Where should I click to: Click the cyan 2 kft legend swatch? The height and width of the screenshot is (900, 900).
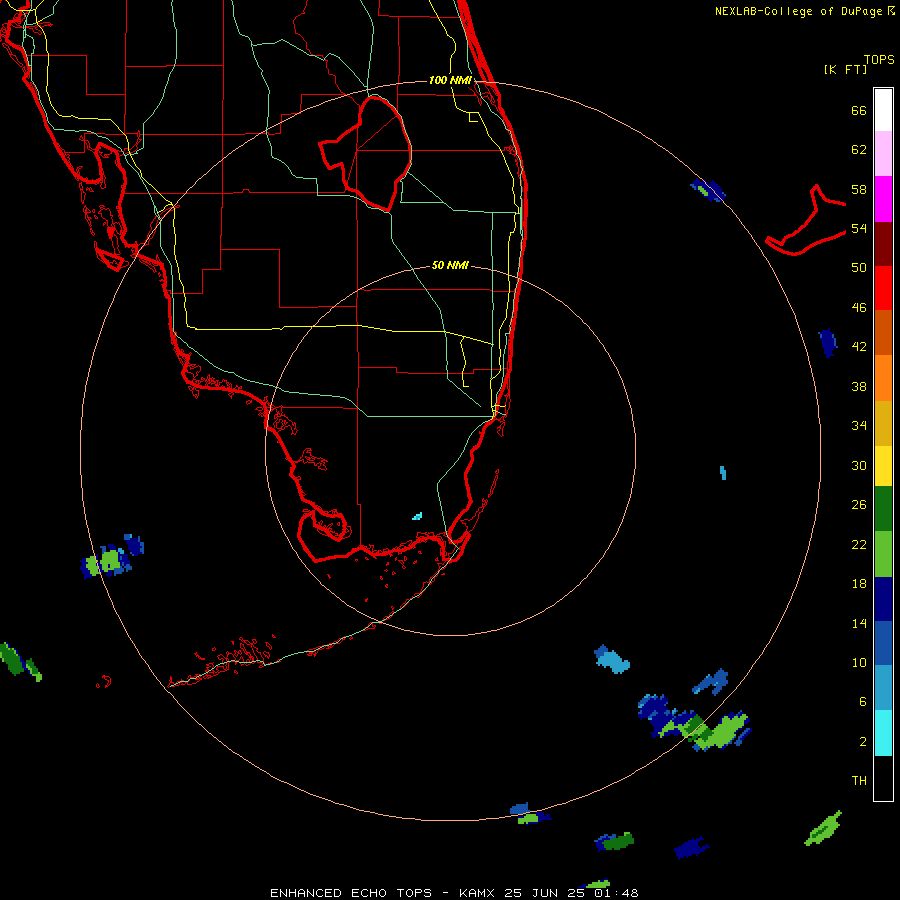[x=883, y=733]
